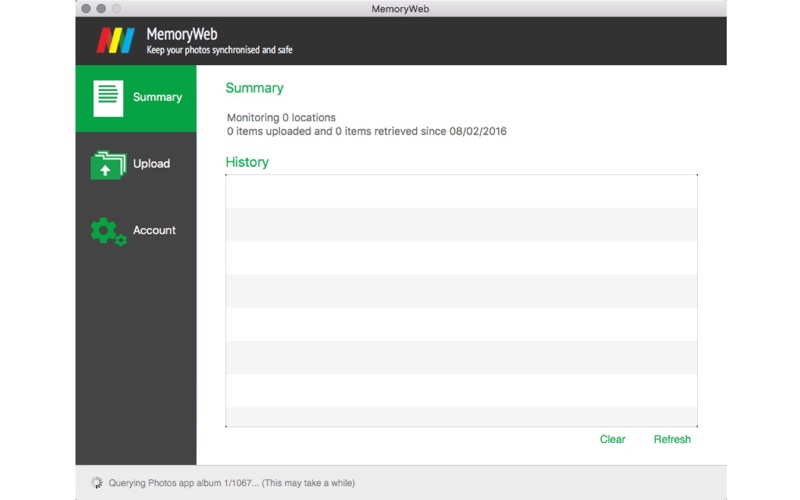Click the colorful MemoryWeb logo

coord(116,41)
